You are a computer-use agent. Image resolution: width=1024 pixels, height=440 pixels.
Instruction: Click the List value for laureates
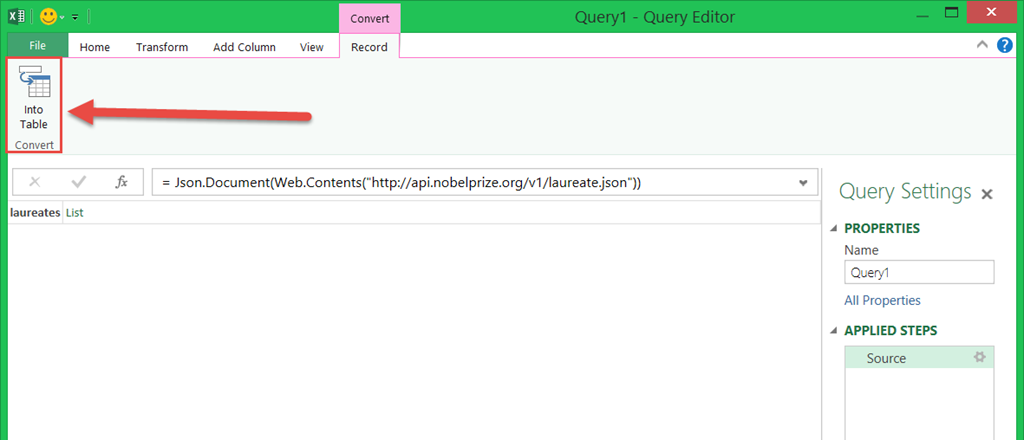pos(75,212)
